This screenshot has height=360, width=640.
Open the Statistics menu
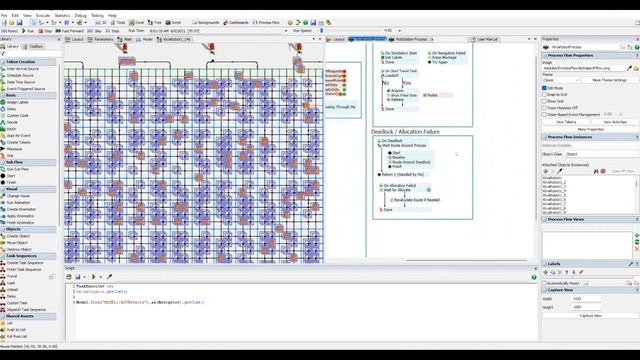tap(62, 16)
